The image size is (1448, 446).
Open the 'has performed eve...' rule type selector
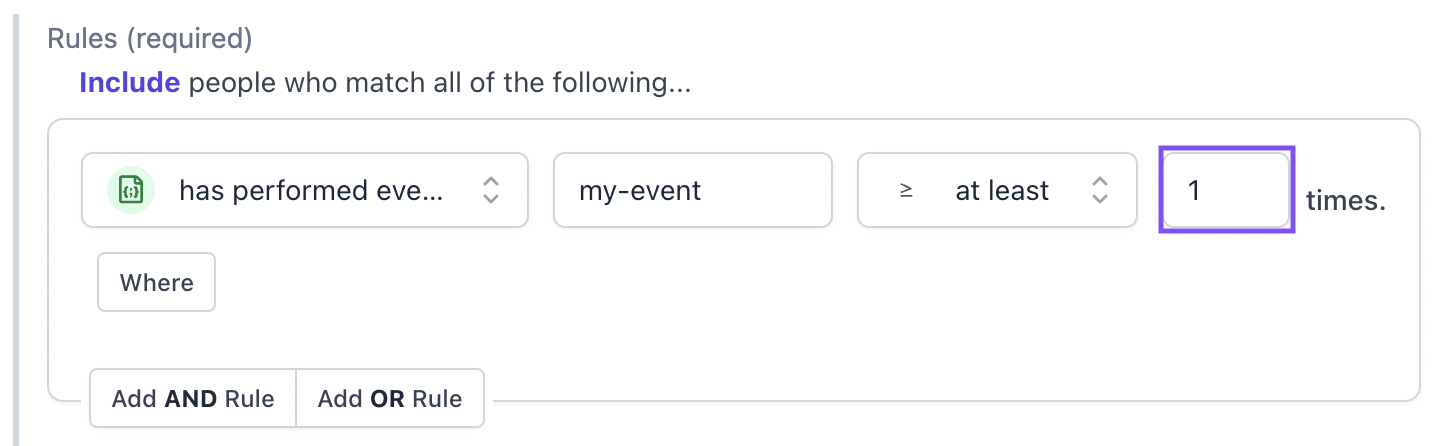pos(305,190)
